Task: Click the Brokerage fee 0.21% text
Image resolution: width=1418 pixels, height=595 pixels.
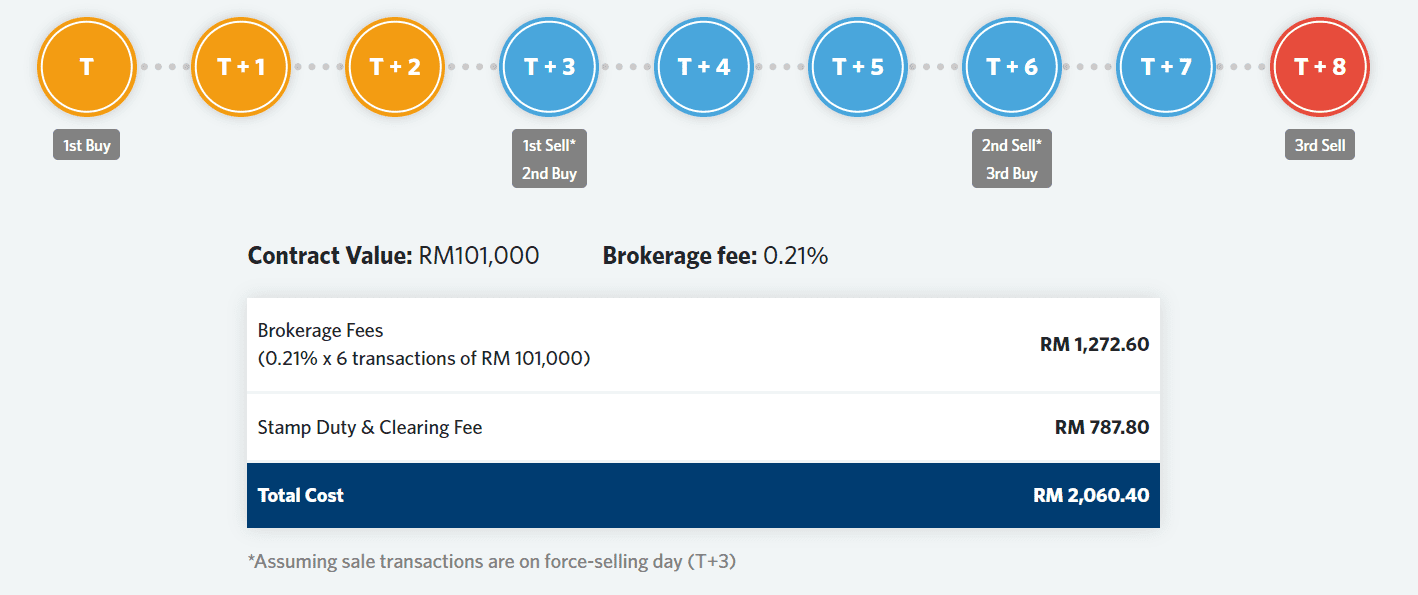Action: point(715,256)
